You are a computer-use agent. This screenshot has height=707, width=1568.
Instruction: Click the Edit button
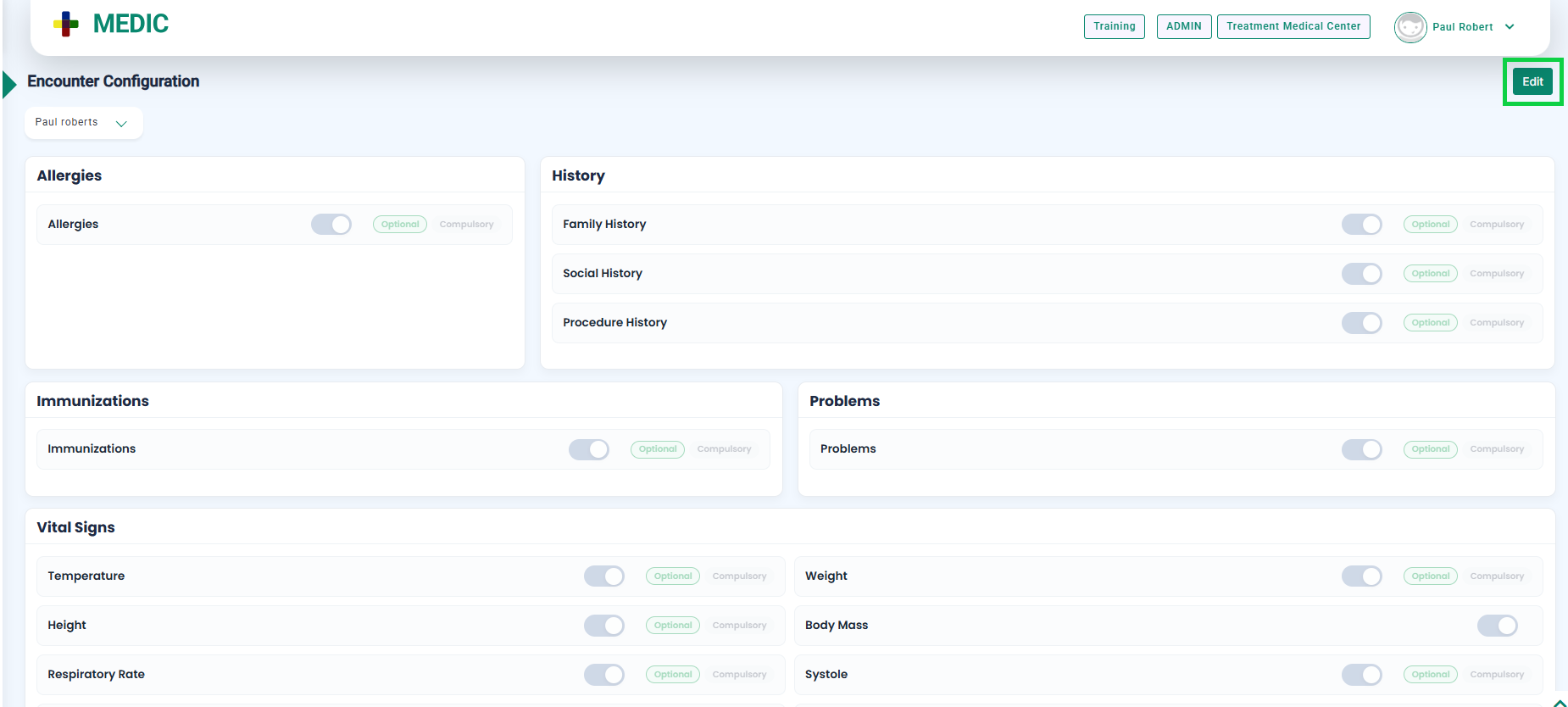pos(1532,82)
